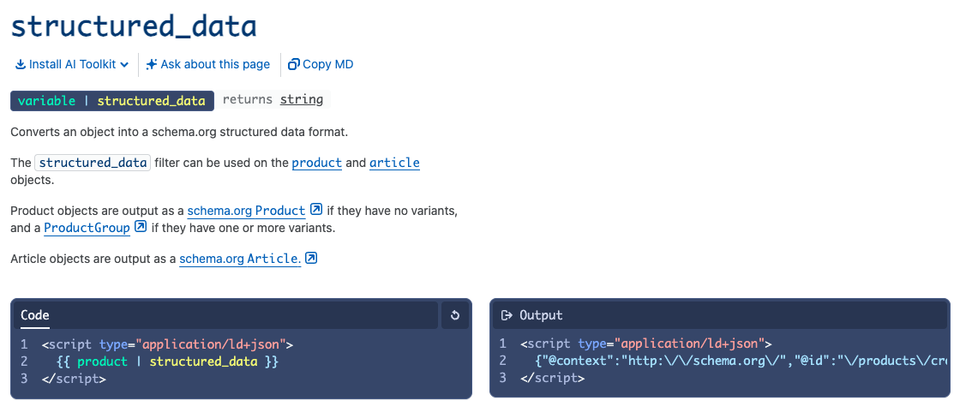Click the "Converts an object into a schema.org" sentence
The width and height of the screenshot is (960, 411).
(179, 132)
